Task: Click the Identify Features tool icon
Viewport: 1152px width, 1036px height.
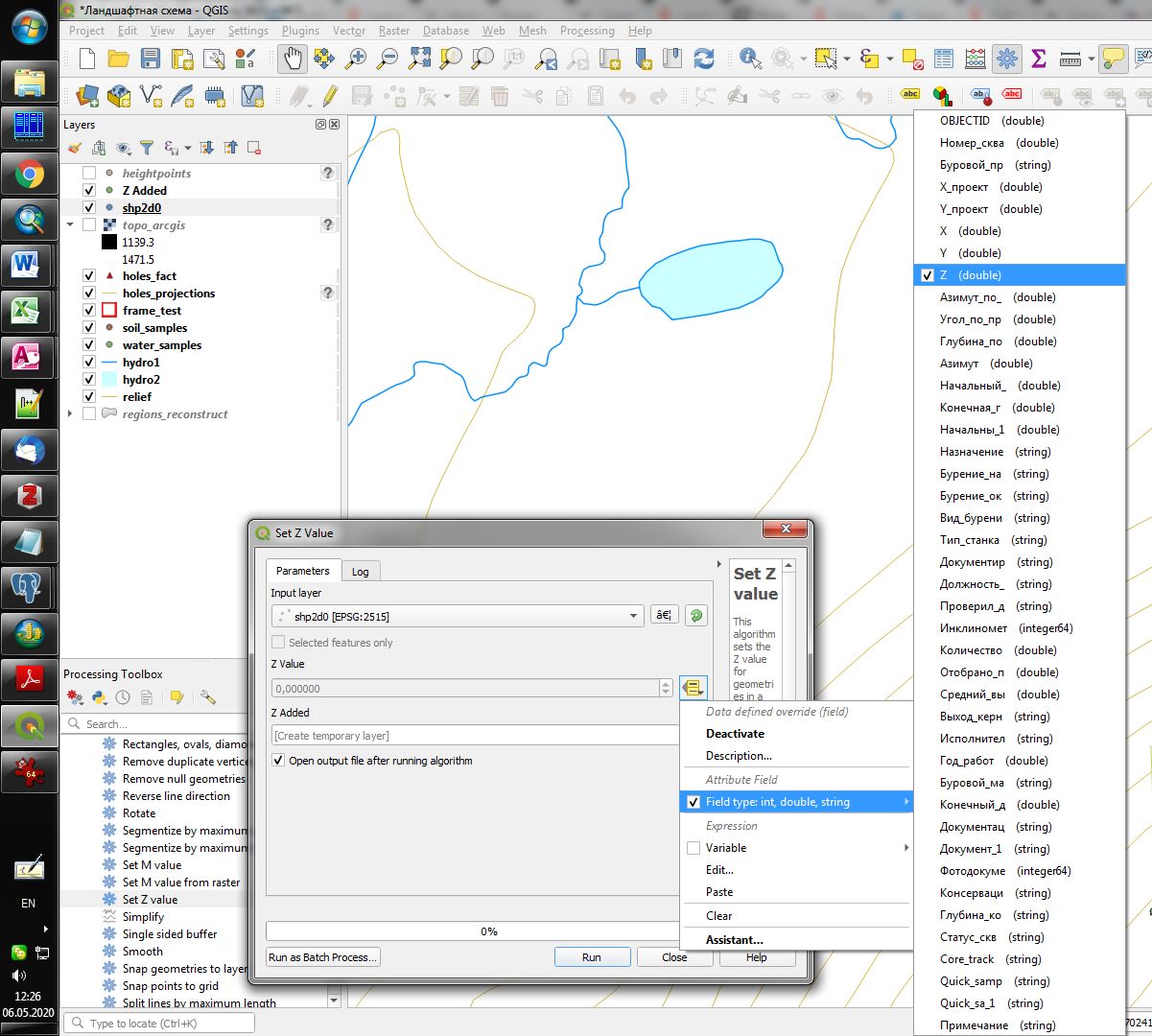Action: pos(750,59)
